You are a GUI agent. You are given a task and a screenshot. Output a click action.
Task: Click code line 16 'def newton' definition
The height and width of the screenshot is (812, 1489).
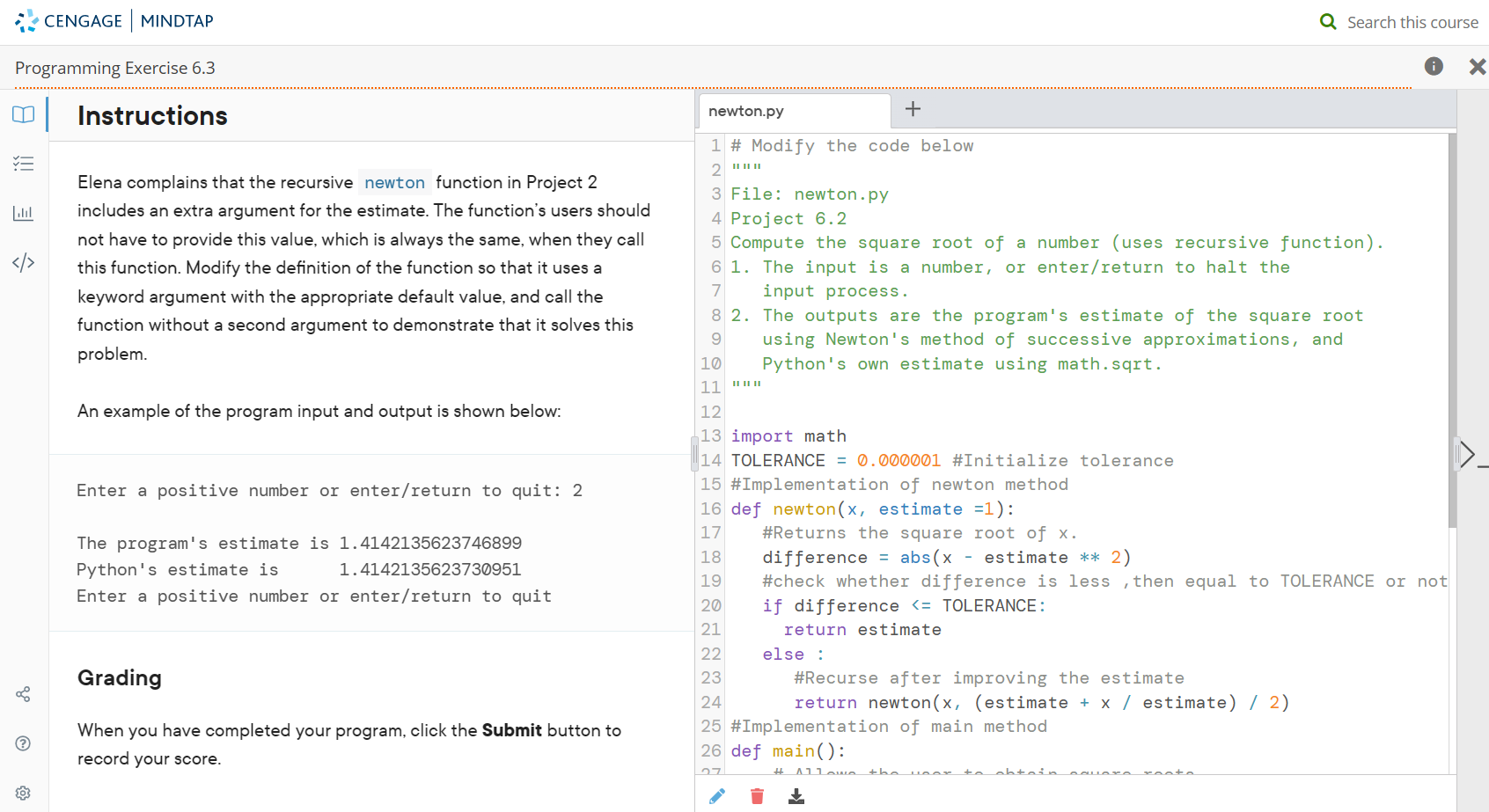click(x=873, y=508)
